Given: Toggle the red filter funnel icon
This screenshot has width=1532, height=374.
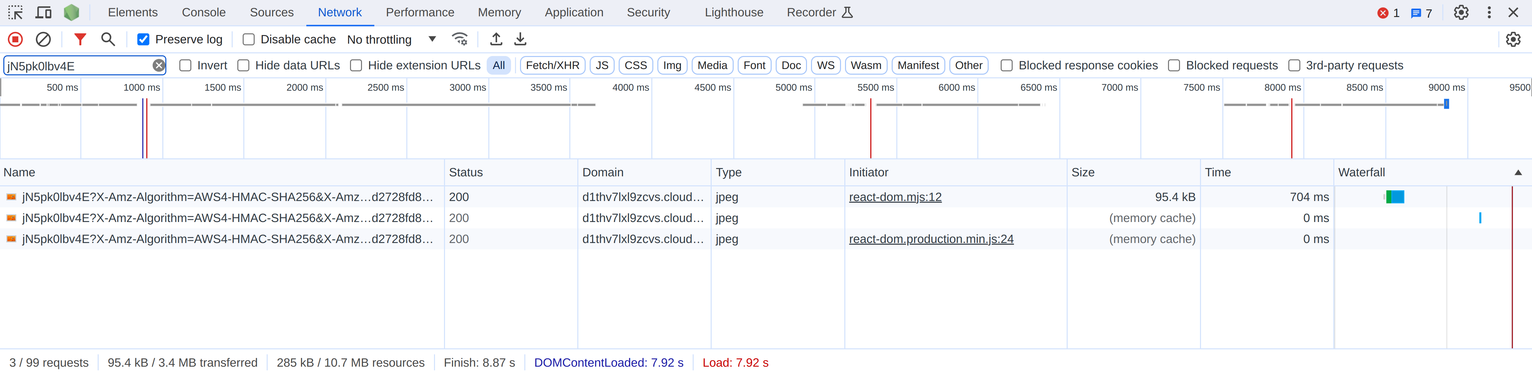Looking at the screenshot, I should [80, 39].
